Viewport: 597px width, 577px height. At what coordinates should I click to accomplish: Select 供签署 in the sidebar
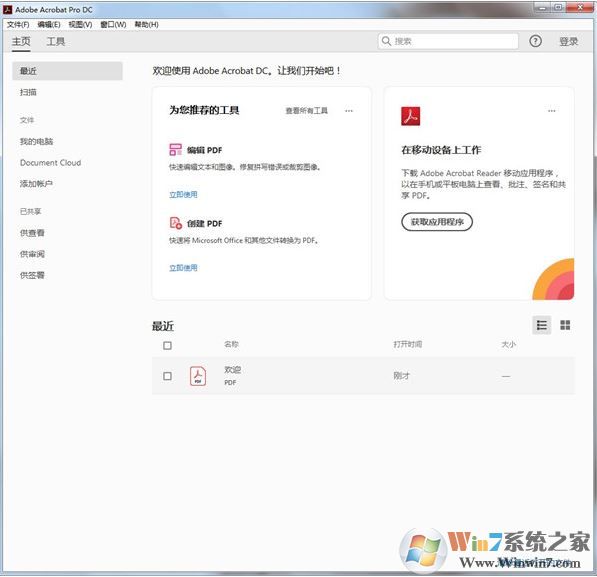point(32,275)
